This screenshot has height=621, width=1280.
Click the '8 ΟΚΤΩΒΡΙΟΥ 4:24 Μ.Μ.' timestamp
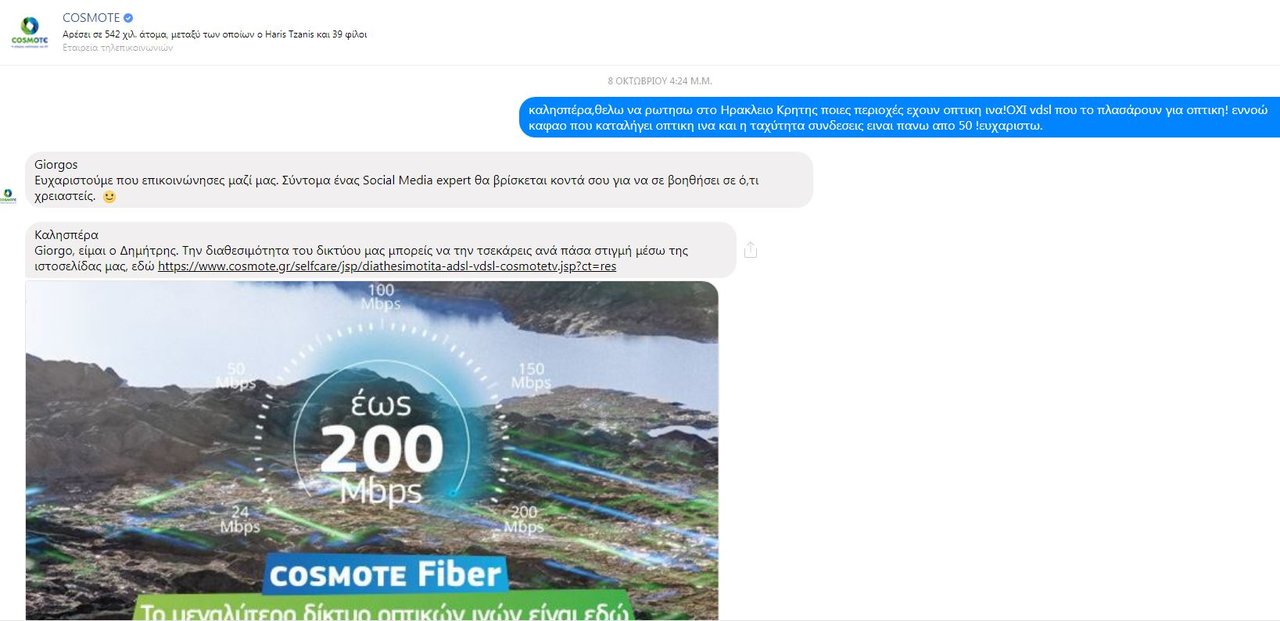660,81
